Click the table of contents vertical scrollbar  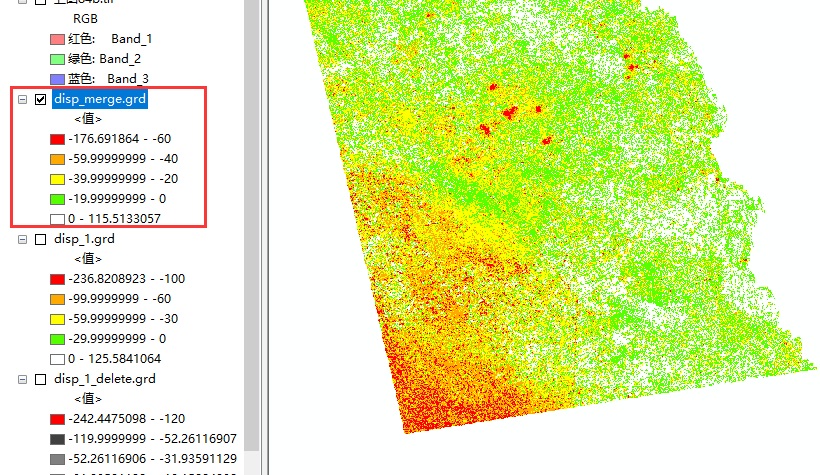click(252, 225)
